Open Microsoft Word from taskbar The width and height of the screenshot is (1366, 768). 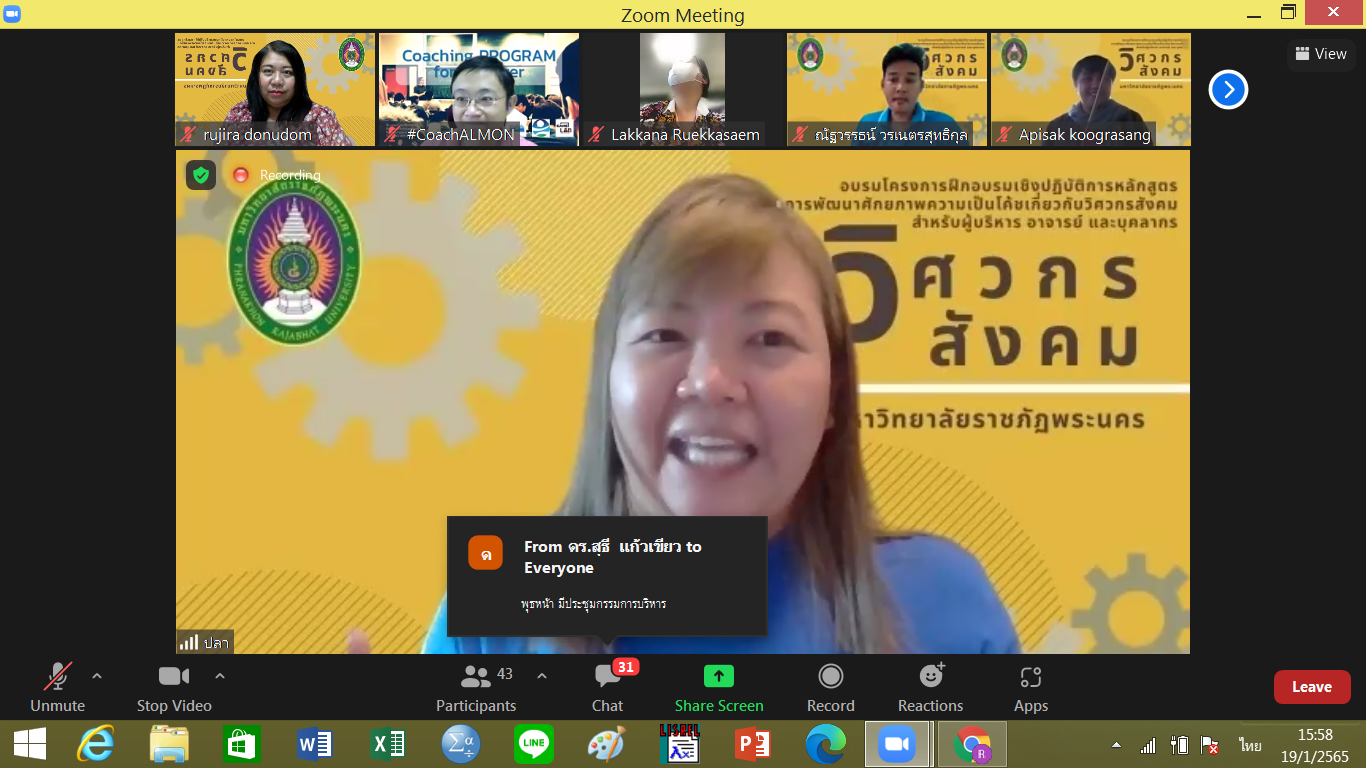(315, 745)
